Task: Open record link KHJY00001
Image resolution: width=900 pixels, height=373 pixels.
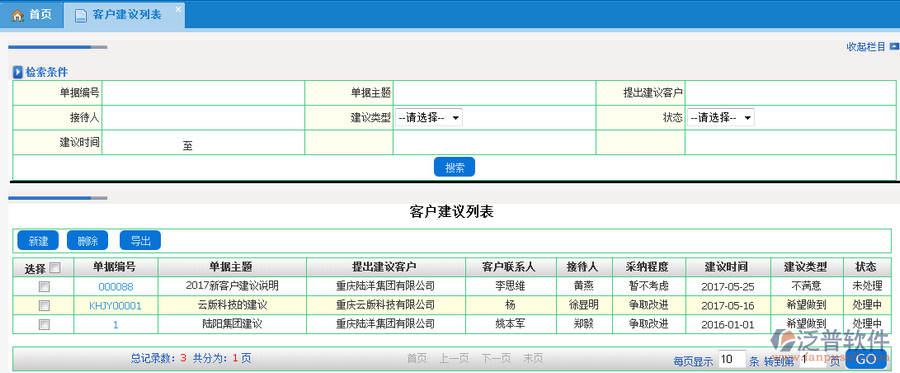Action: click(115, 305)
